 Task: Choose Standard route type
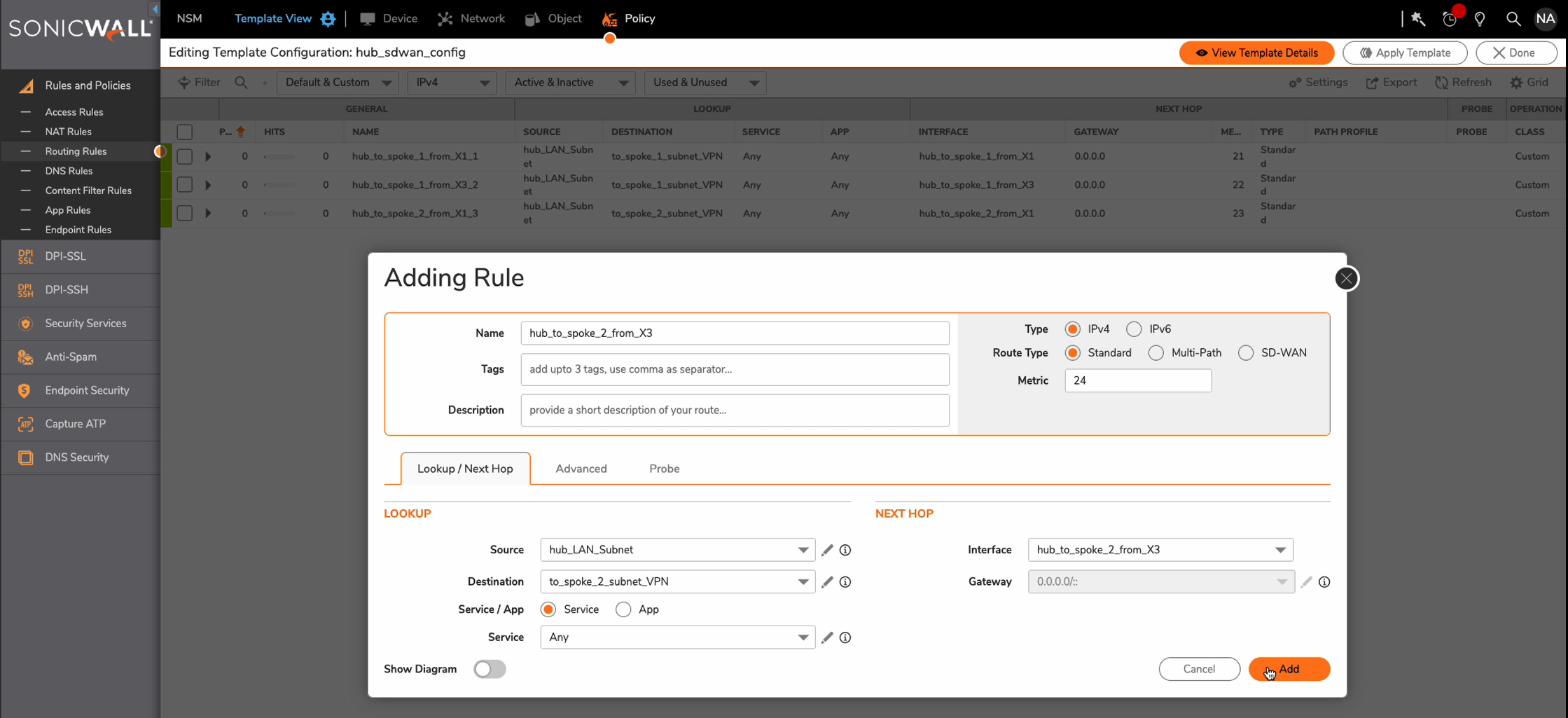click(x=1072, y=353)
